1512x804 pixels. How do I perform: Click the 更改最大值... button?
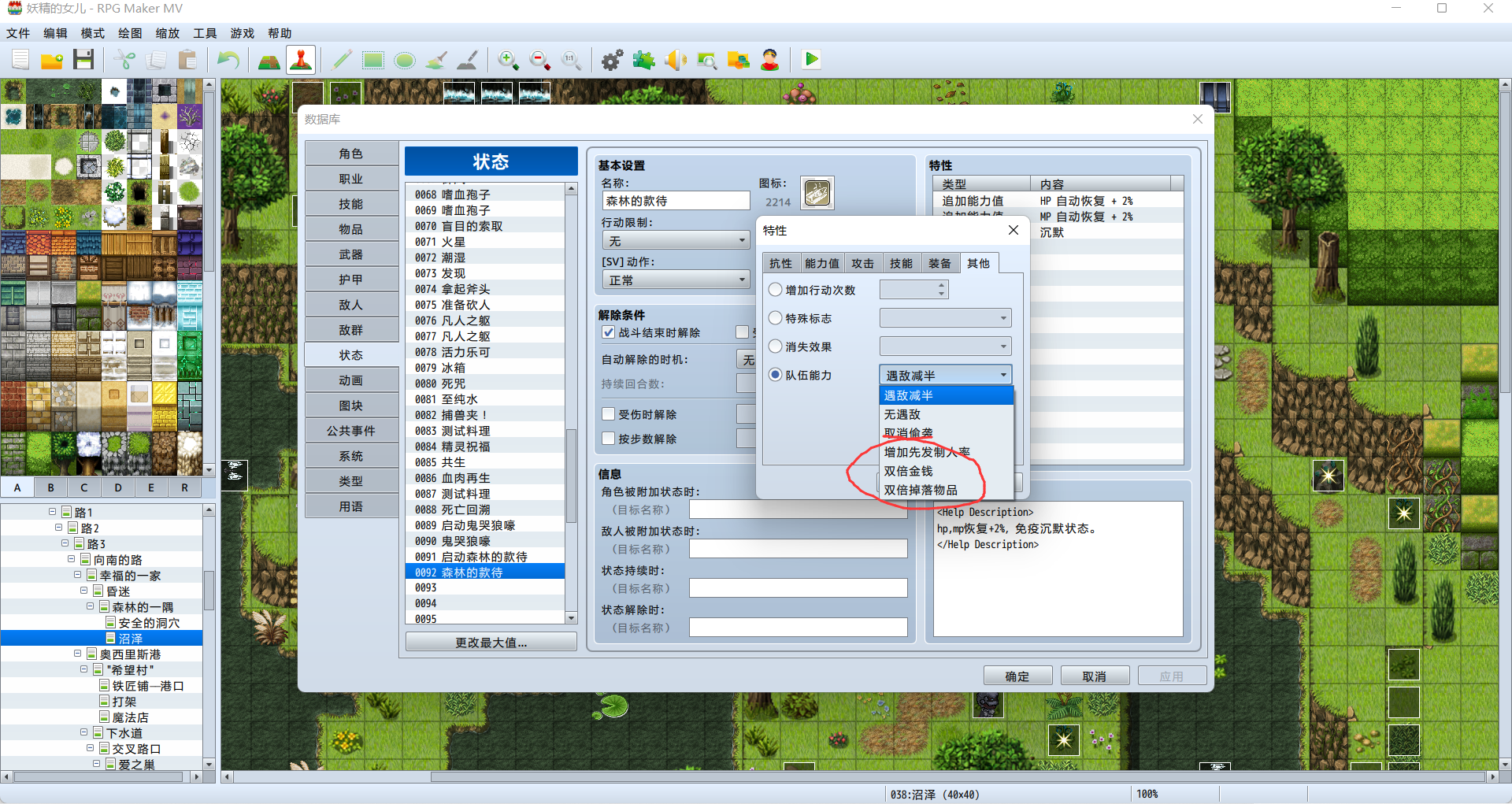click(x=491, y=643)
